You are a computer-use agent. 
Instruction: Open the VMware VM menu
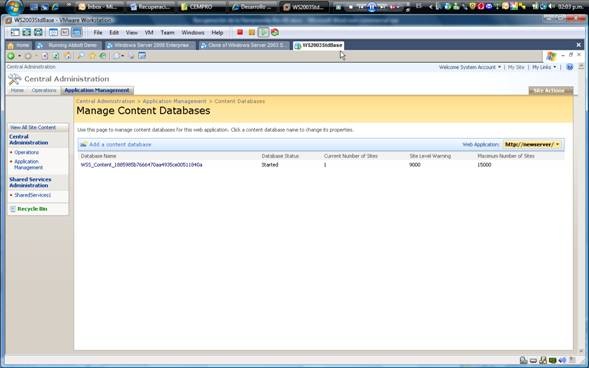click(149, 33)
